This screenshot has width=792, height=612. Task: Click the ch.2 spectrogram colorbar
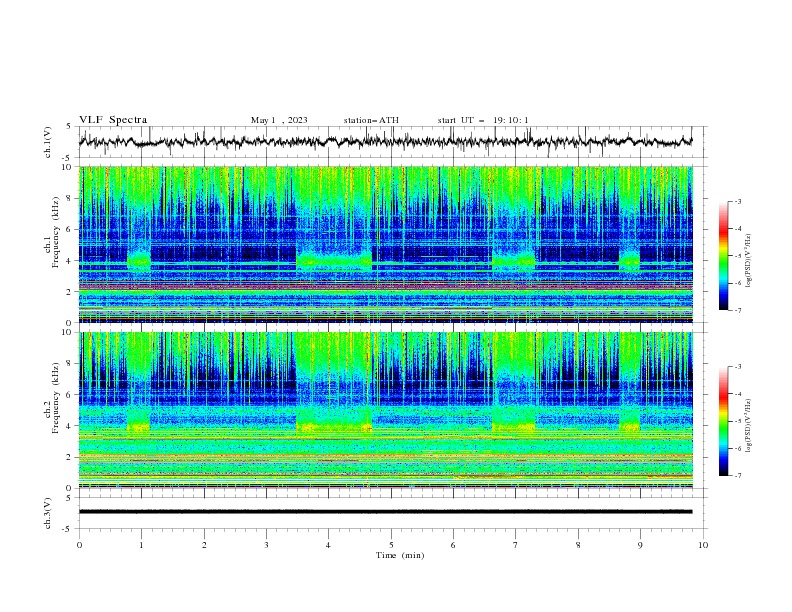tap(723, 421)
